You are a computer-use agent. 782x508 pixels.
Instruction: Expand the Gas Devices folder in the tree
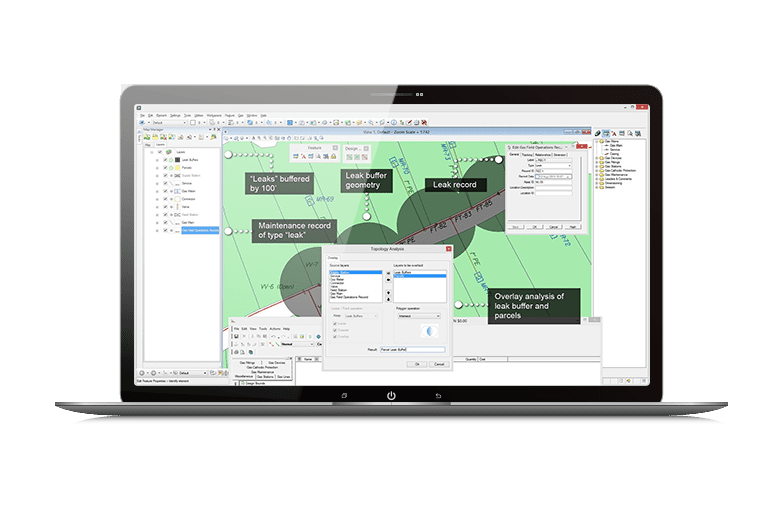(x=596, y=156)
